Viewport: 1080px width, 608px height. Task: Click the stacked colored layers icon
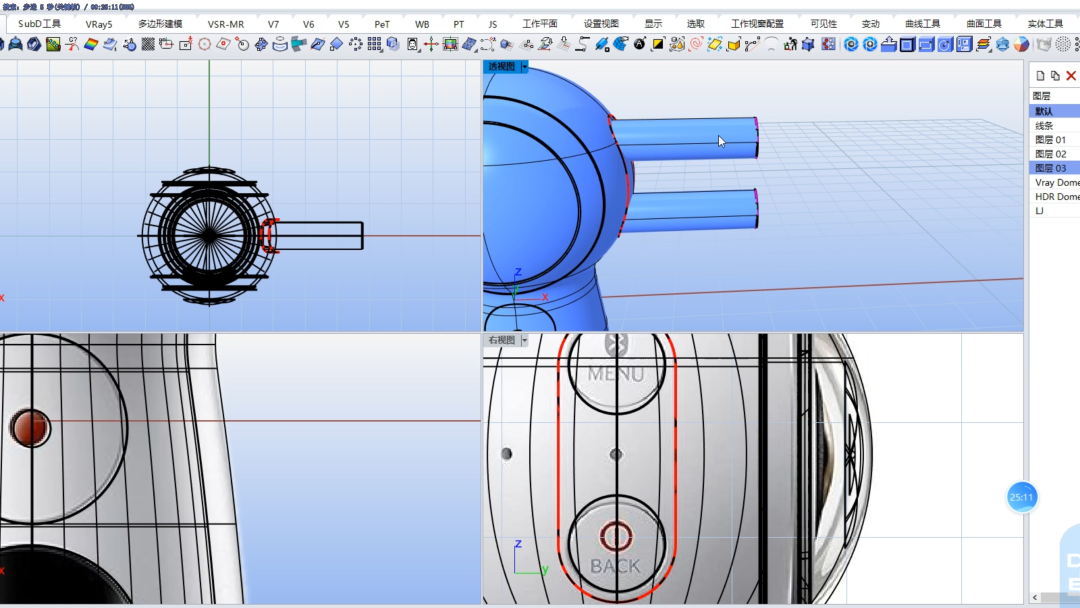(983, 45)
